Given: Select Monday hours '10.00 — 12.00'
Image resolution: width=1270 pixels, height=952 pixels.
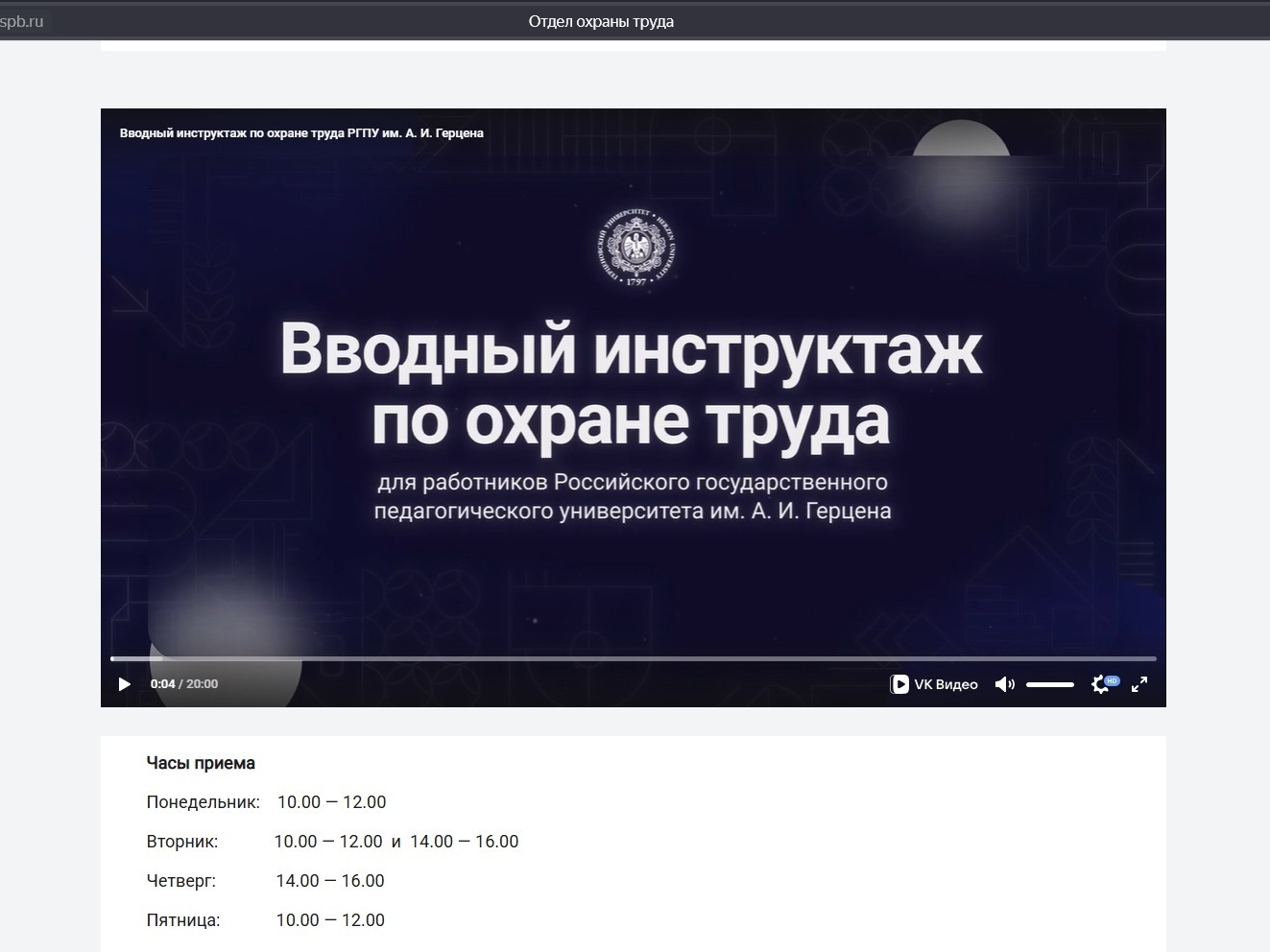Looking at the screenshot, I should 332,802.
